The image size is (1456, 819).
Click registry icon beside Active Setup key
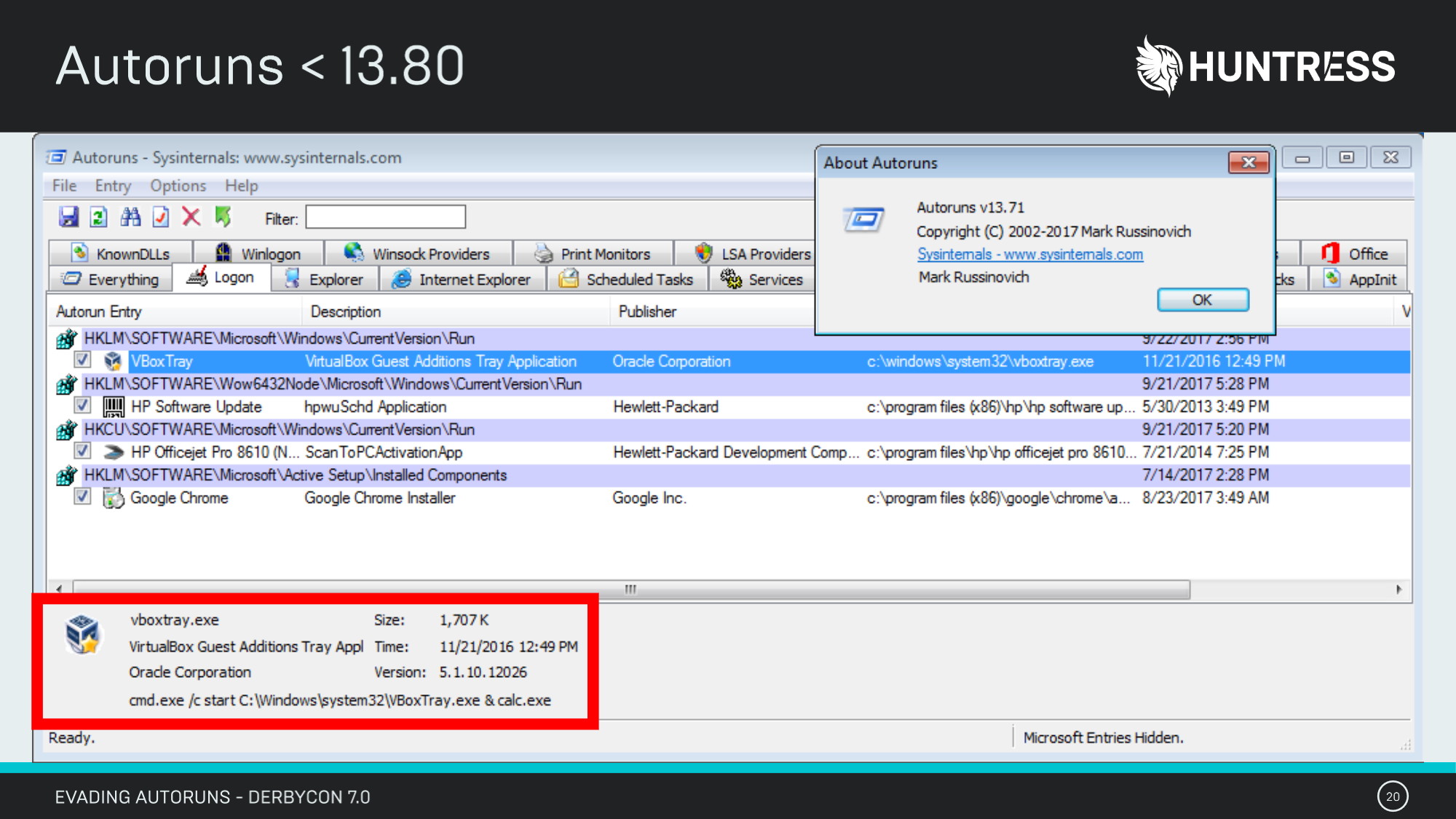[x=66, y=476]
